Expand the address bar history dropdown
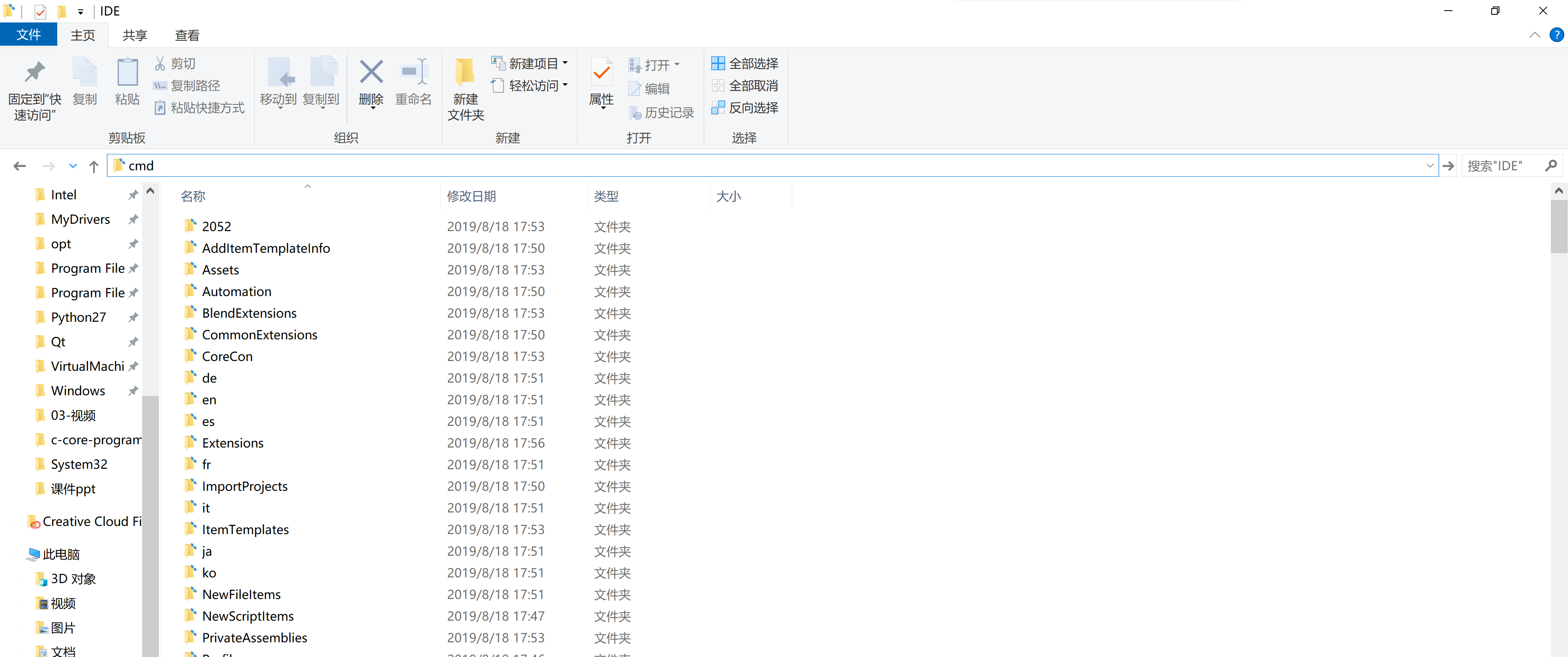Image resolution: width=1568 pixels, height=657 pixels. point(1429,166)
